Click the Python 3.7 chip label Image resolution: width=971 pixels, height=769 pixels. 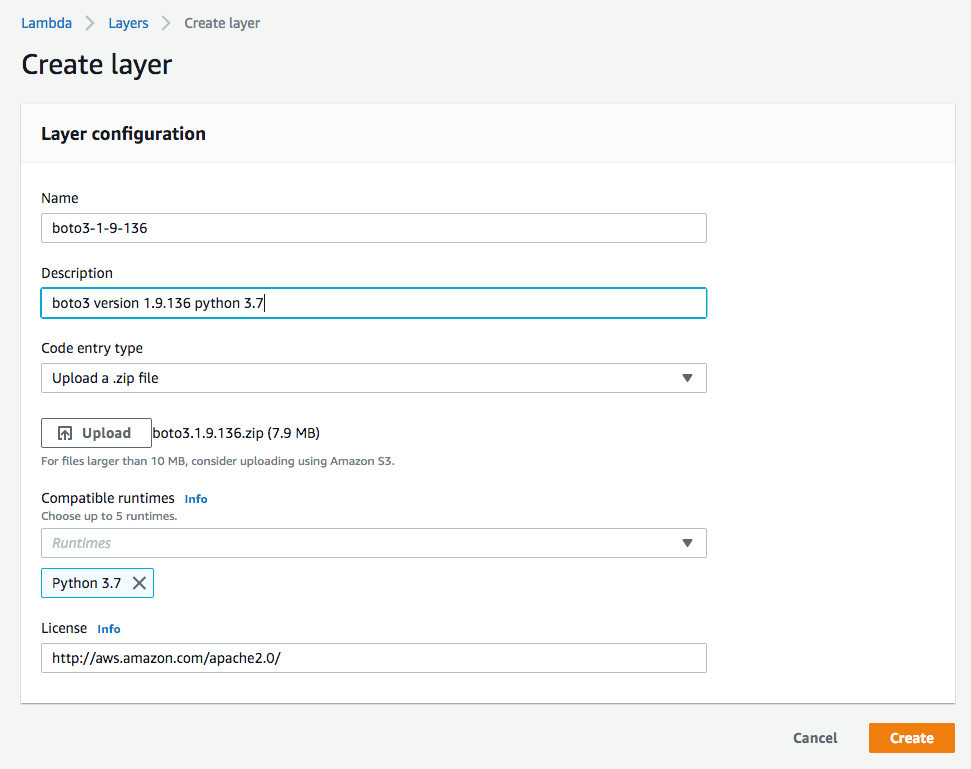pyautogui.click(x=86, y=583)
